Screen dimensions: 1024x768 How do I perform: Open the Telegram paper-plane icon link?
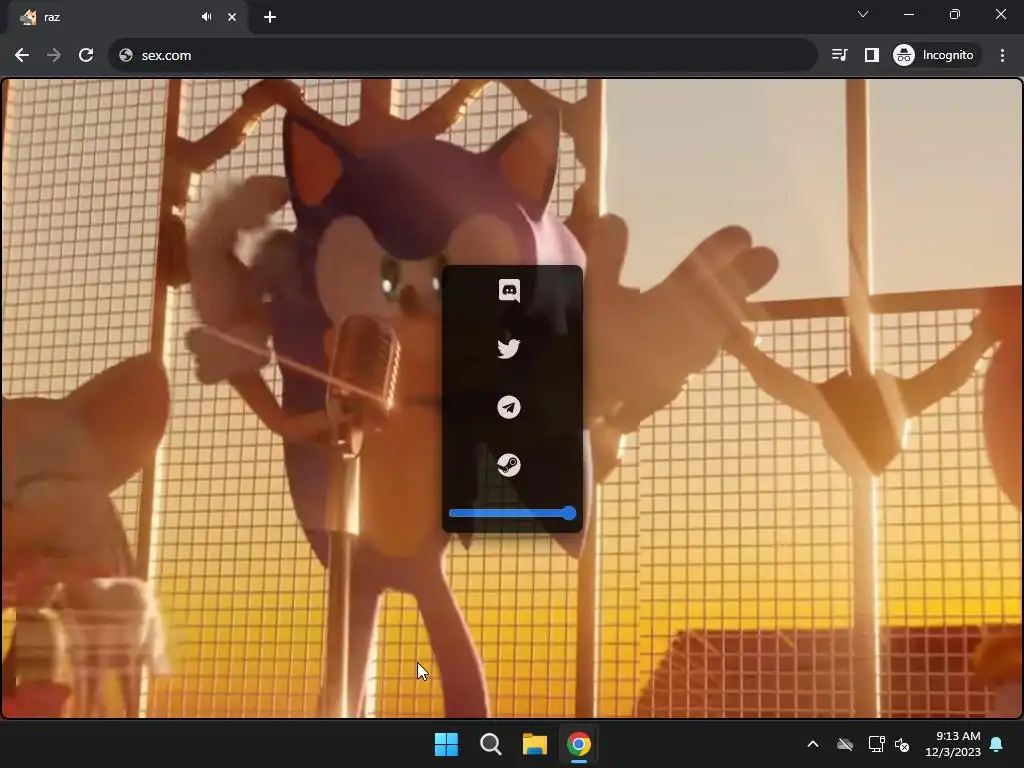pyautogui.click(x=509, y=407)
